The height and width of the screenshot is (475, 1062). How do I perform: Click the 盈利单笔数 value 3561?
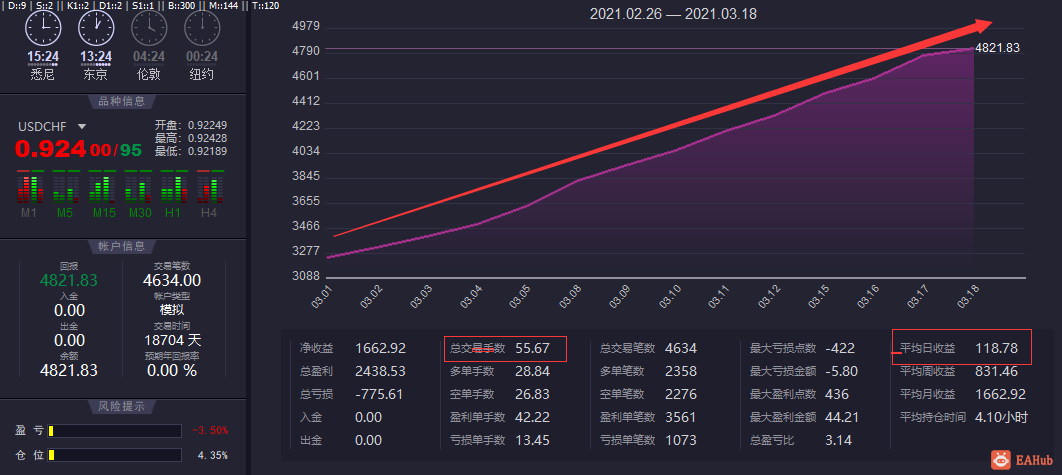tap(681, 417)
